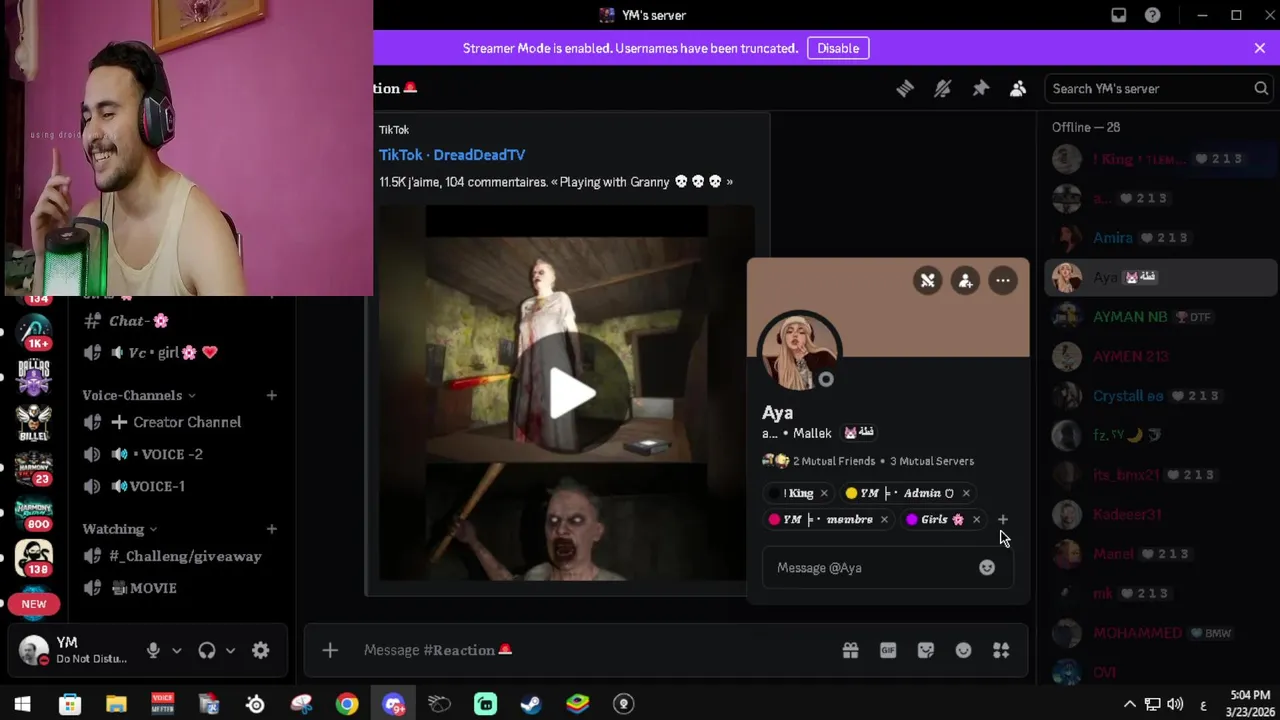Screen dimensions: 1280x720
Task: Click the plus attachment button beside message box
Action: click(x=330, y=650)
